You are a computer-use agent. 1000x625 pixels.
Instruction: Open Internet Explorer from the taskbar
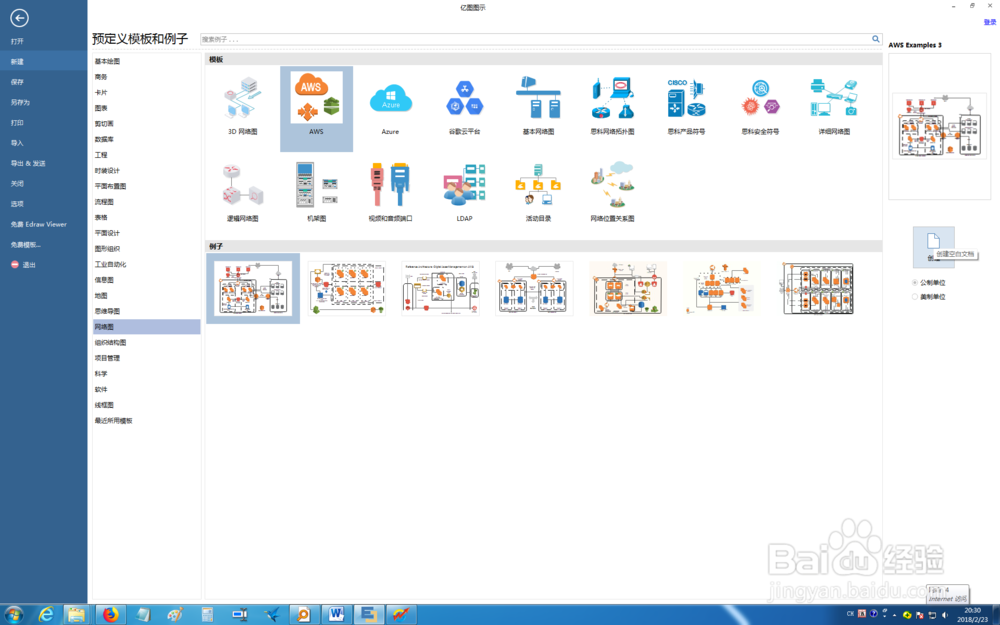tap(46, 615)
